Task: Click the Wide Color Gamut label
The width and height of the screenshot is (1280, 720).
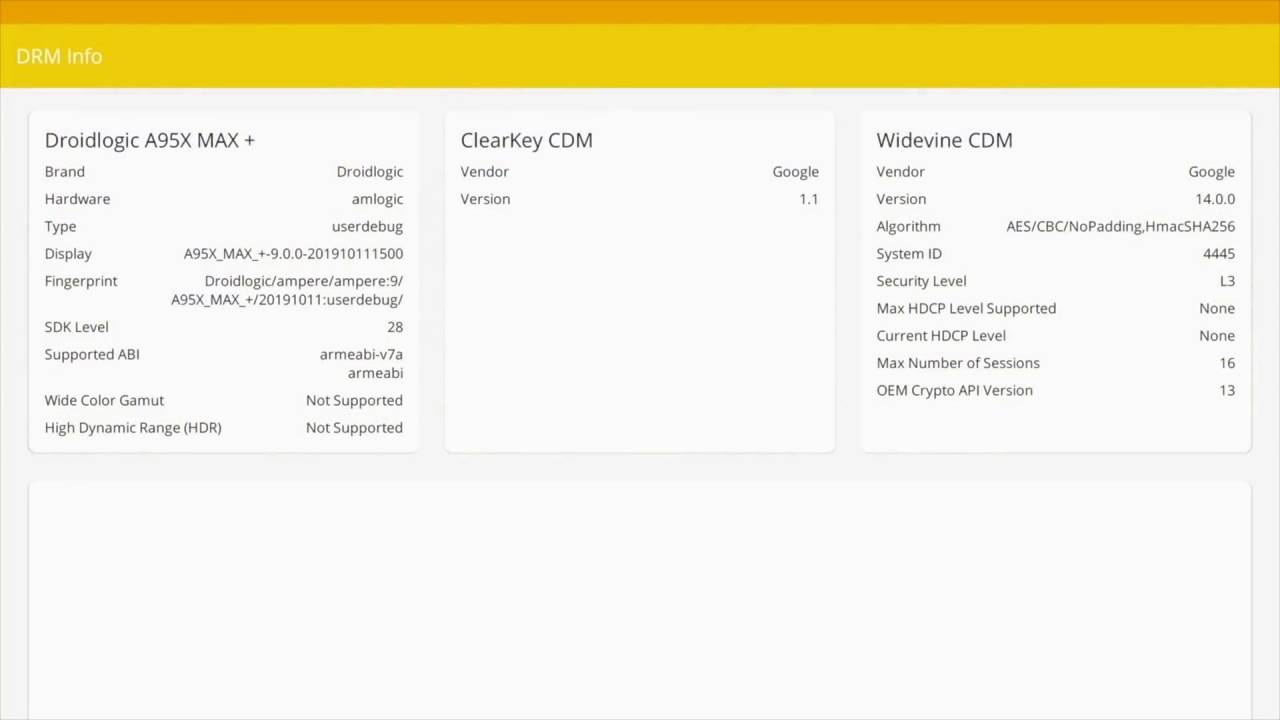Action: pos(104,400)
